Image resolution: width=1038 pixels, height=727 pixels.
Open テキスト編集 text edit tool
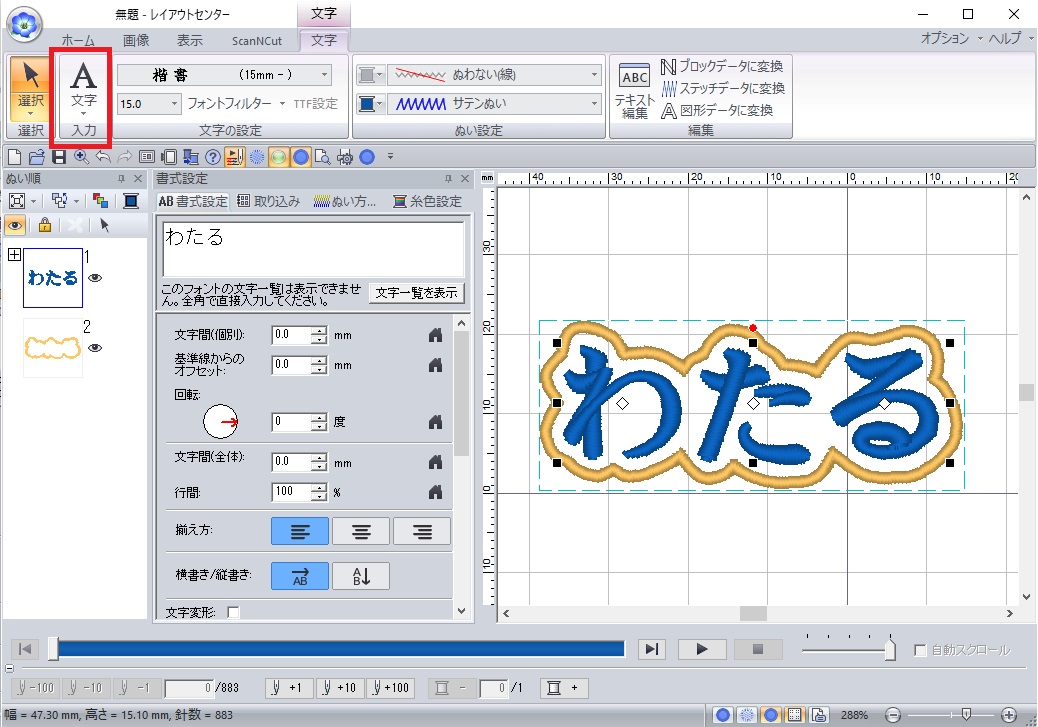[x=634, y=87]
